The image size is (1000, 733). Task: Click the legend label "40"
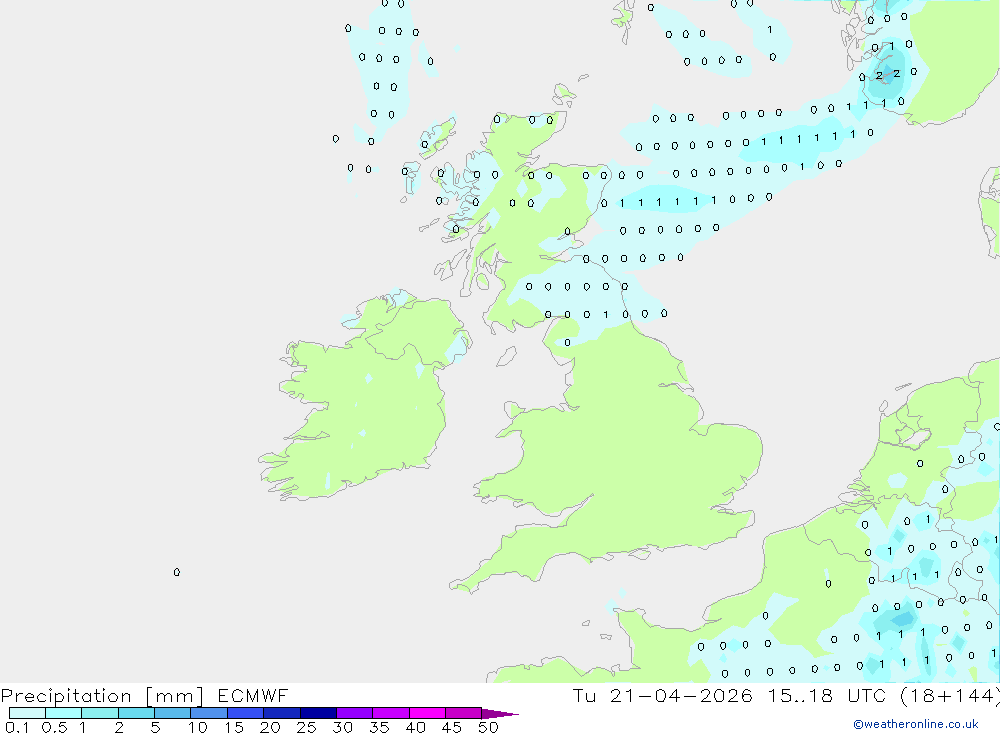416,727
